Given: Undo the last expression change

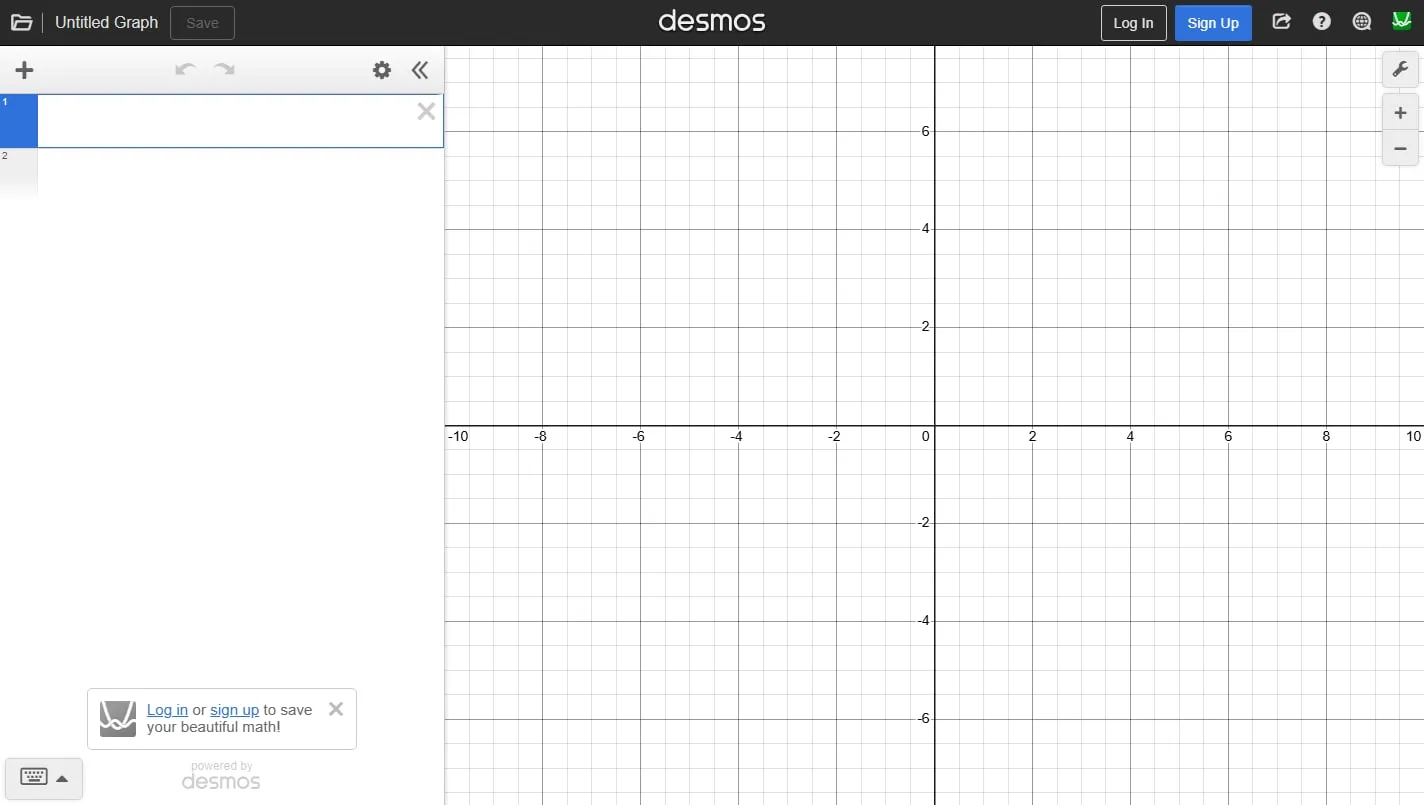Looking at the screenshot, I should [185, 69].
